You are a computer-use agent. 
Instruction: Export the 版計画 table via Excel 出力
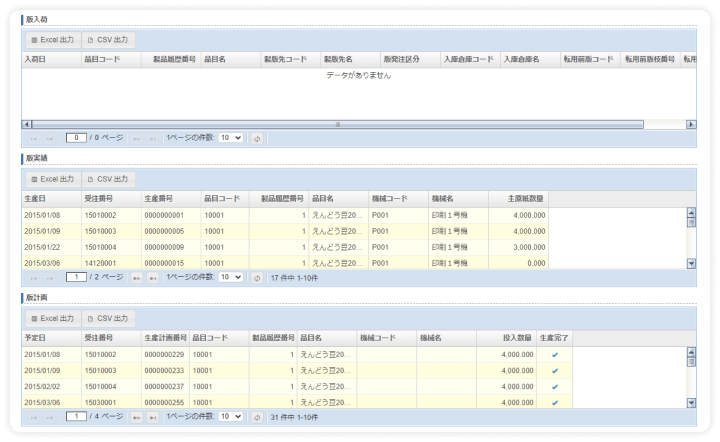coord(52,318)
